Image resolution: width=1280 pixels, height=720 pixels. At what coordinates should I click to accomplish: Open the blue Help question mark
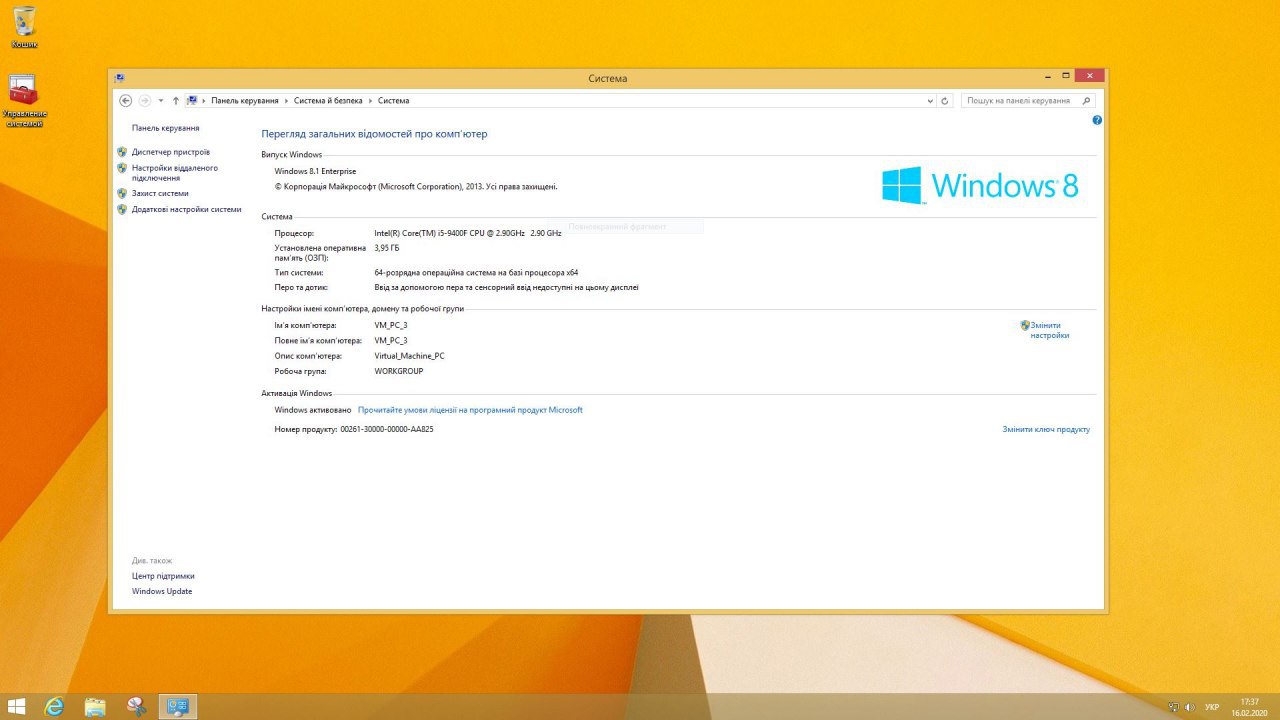tap(1097, 120)
